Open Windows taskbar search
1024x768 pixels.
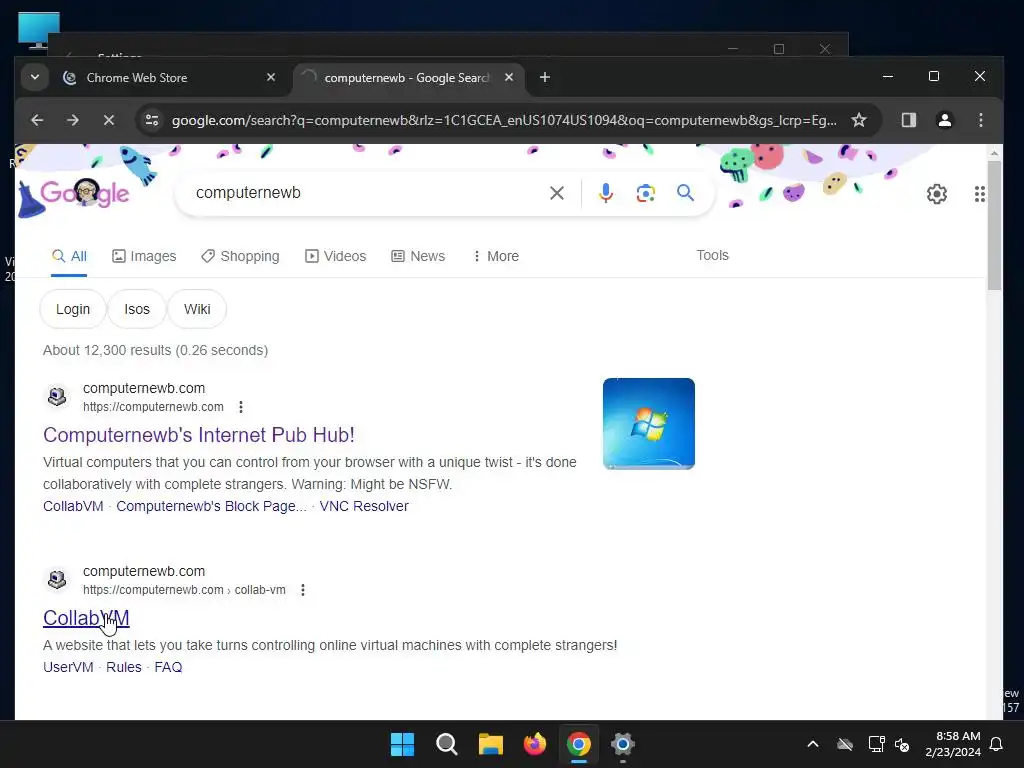pyautogui.click(x=447, y=744)
